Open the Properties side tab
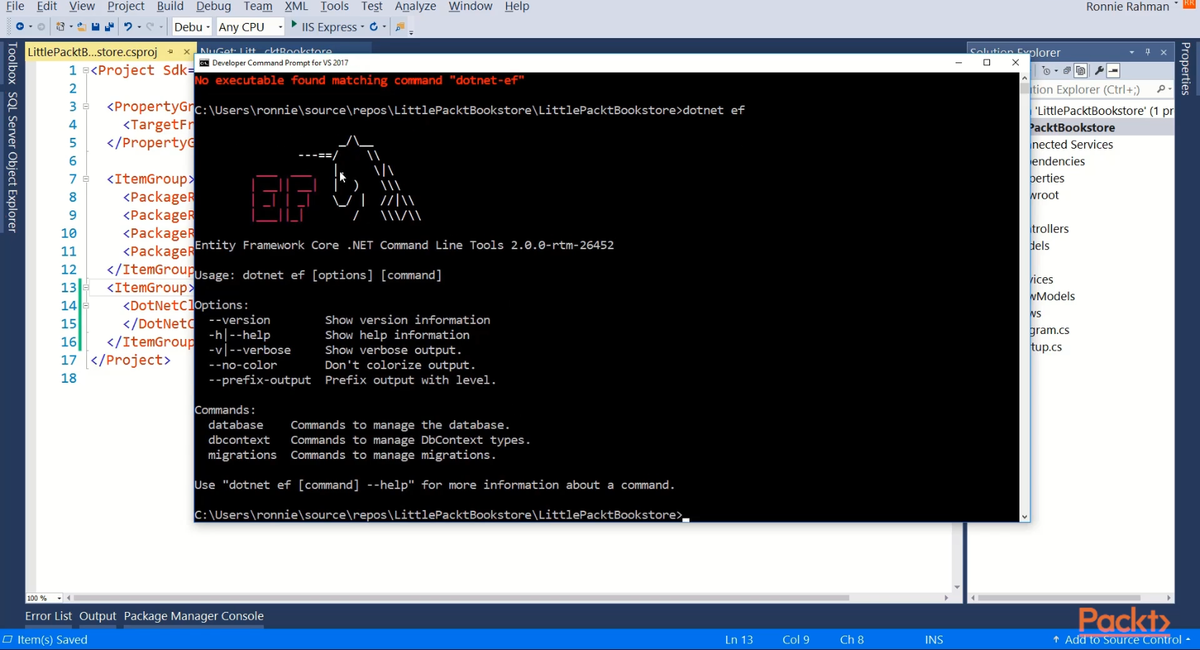The width and height of the screenshot is (1200, 650). pyautogui.click(x=1187, y=69)
